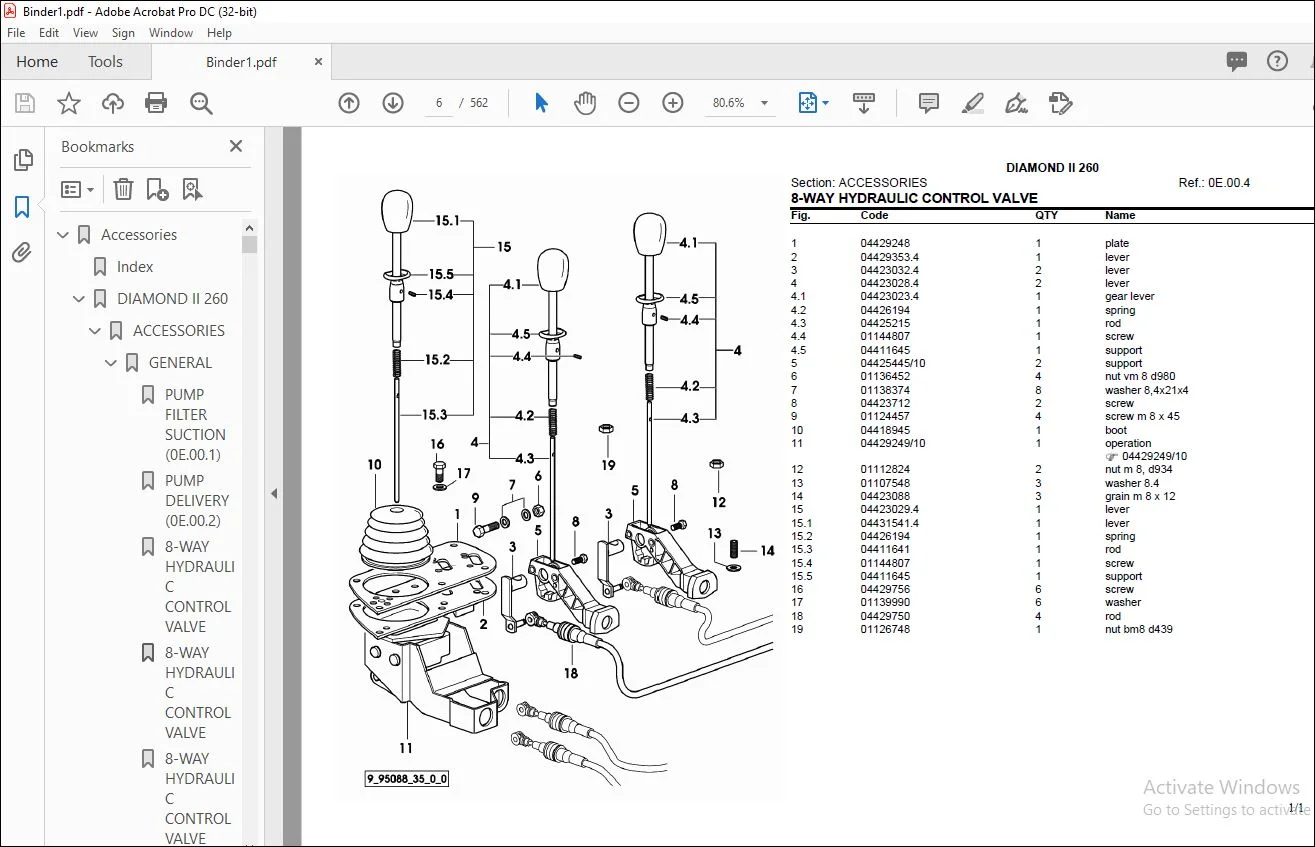The height and width of the screenshot is (847, 1315).
Task: Open the PUMP FILTER SUCTION (0E.00.1) bookmark
Action: [x=193, y=424]
